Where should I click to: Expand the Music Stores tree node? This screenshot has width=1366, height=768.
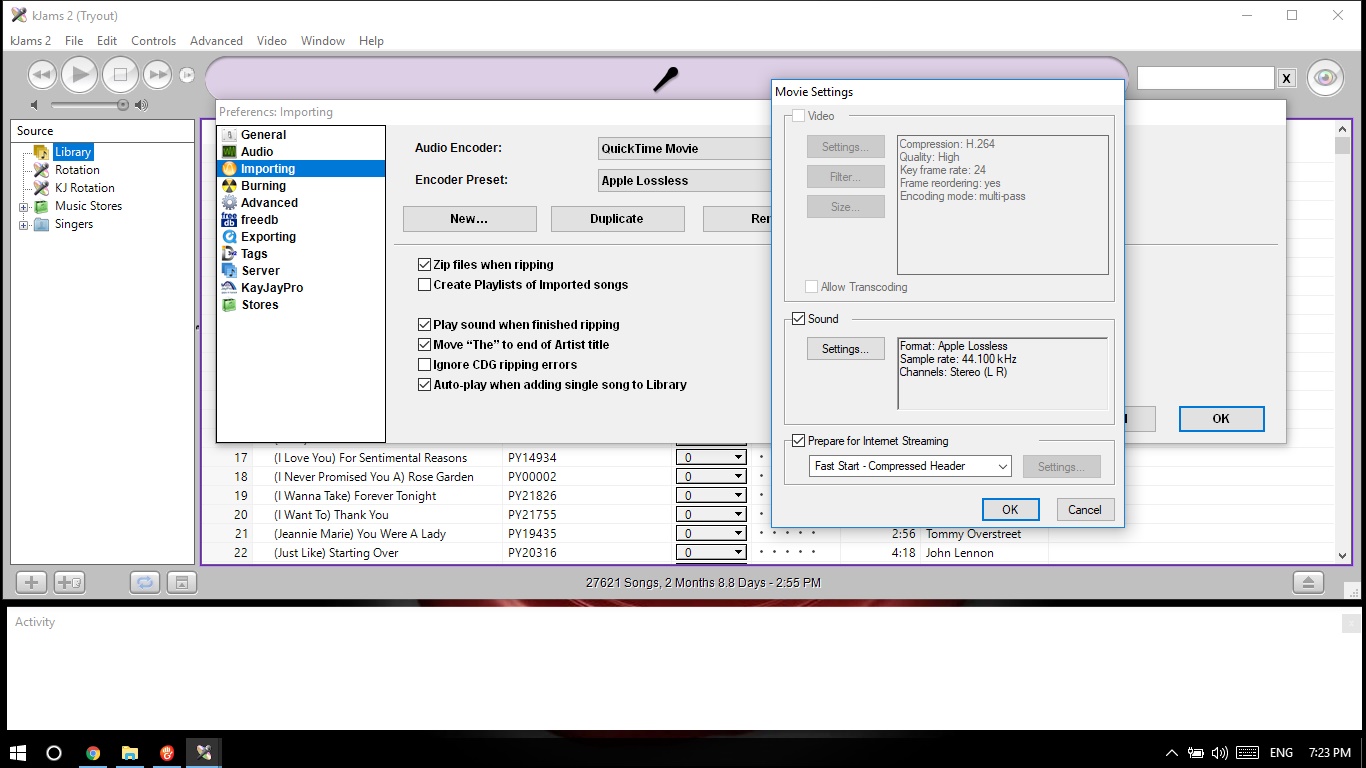pyautogui.click(x=23, y=207)
